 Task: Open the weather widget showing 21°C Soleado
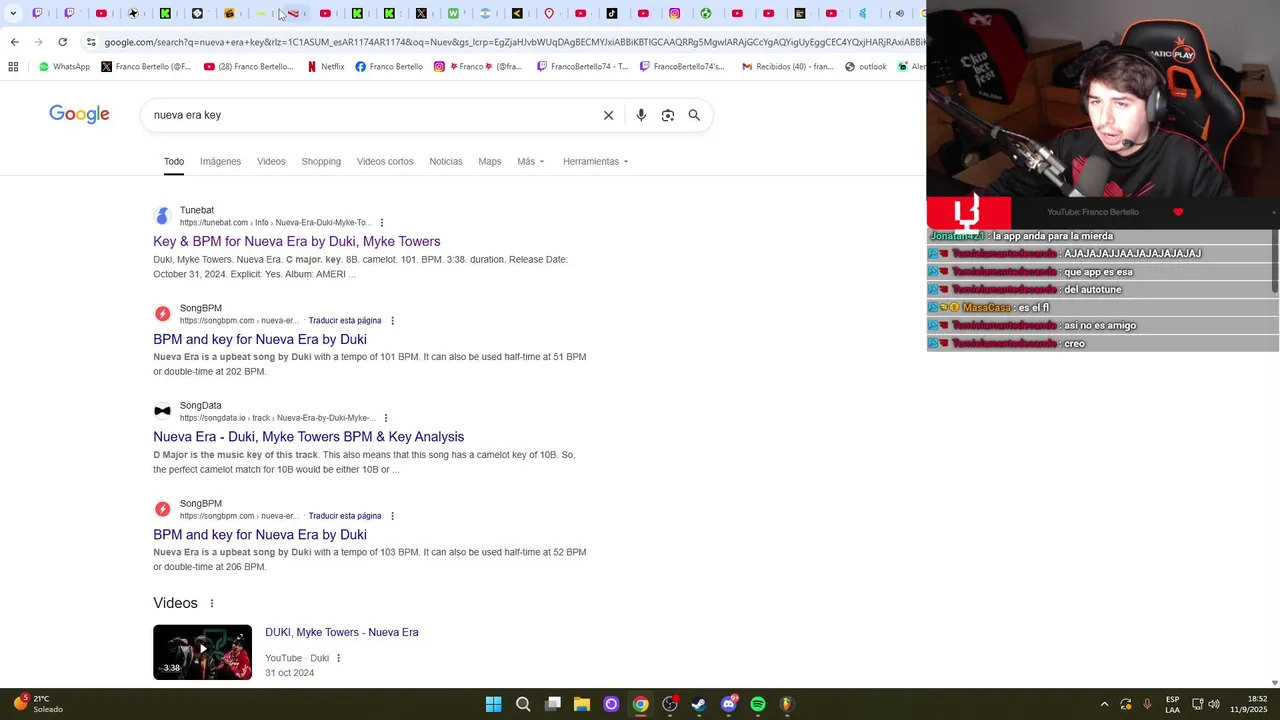click(x=38, y=704)
